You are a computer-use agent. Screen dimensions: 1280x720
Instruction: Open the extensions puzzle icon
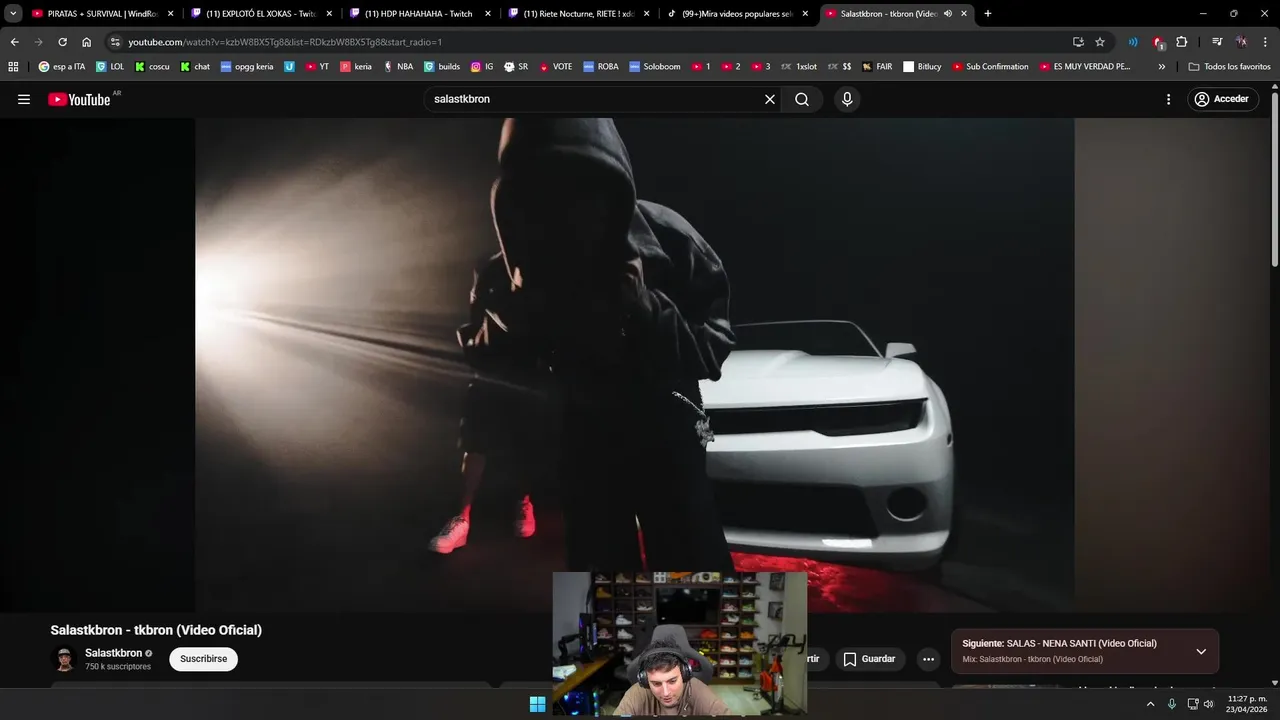[1182, 42]
